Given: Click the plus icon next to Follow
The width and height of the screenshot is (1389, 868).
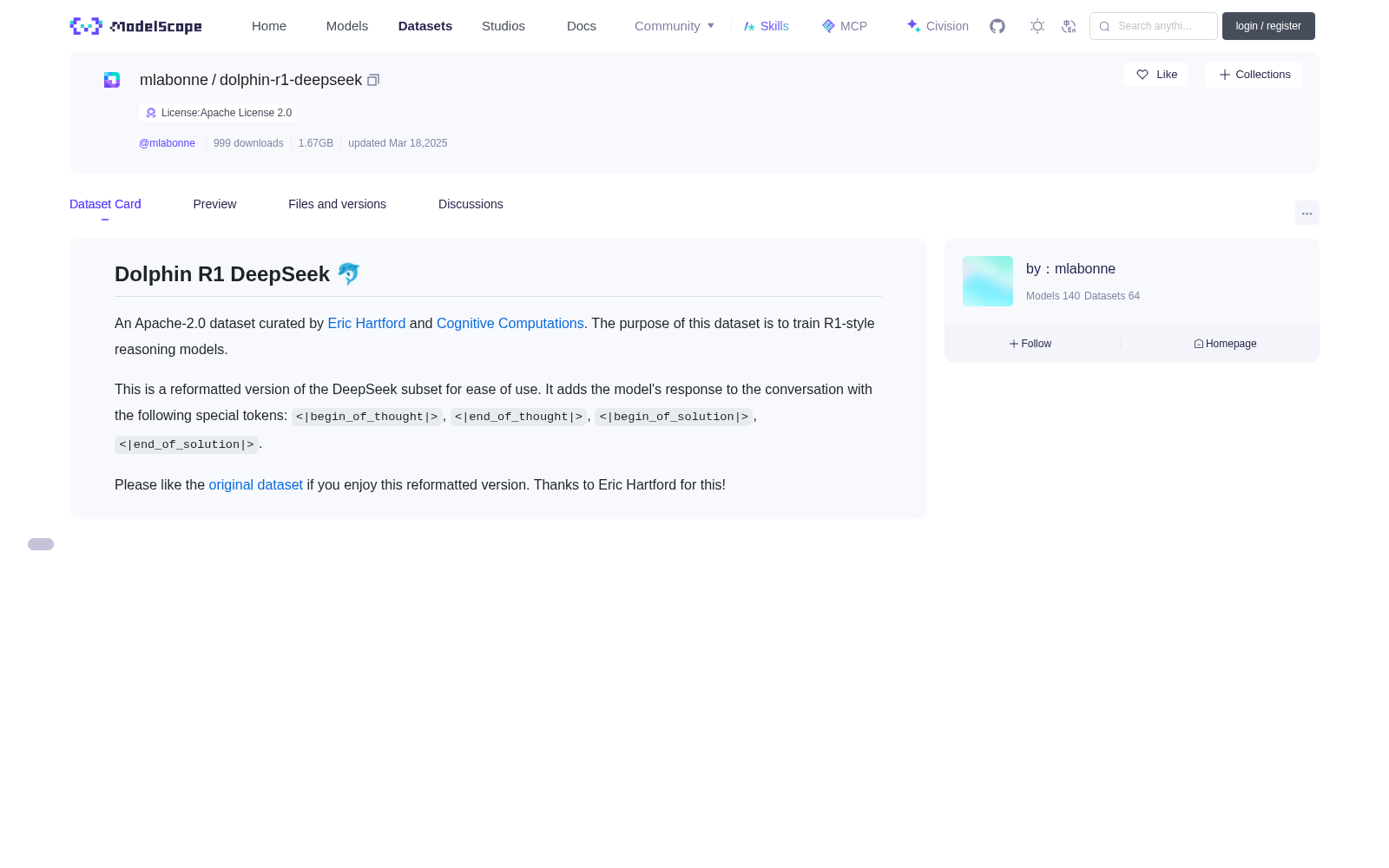Looking at the screenshot, I should coord(1014,344).
